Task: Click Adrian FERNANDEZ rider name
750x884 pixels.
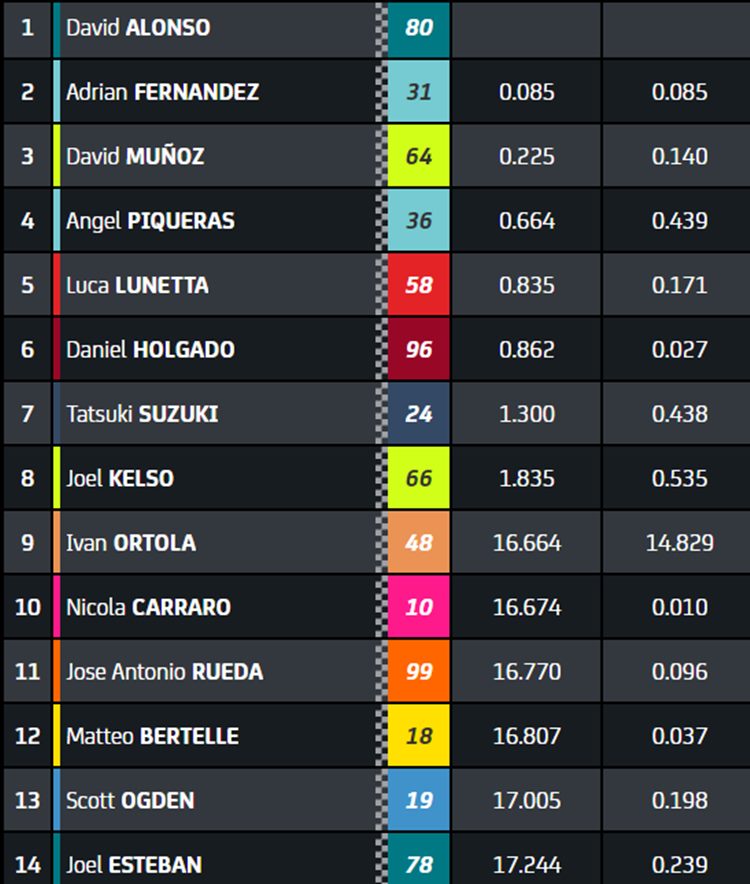Action: click(x=162, y=92)
